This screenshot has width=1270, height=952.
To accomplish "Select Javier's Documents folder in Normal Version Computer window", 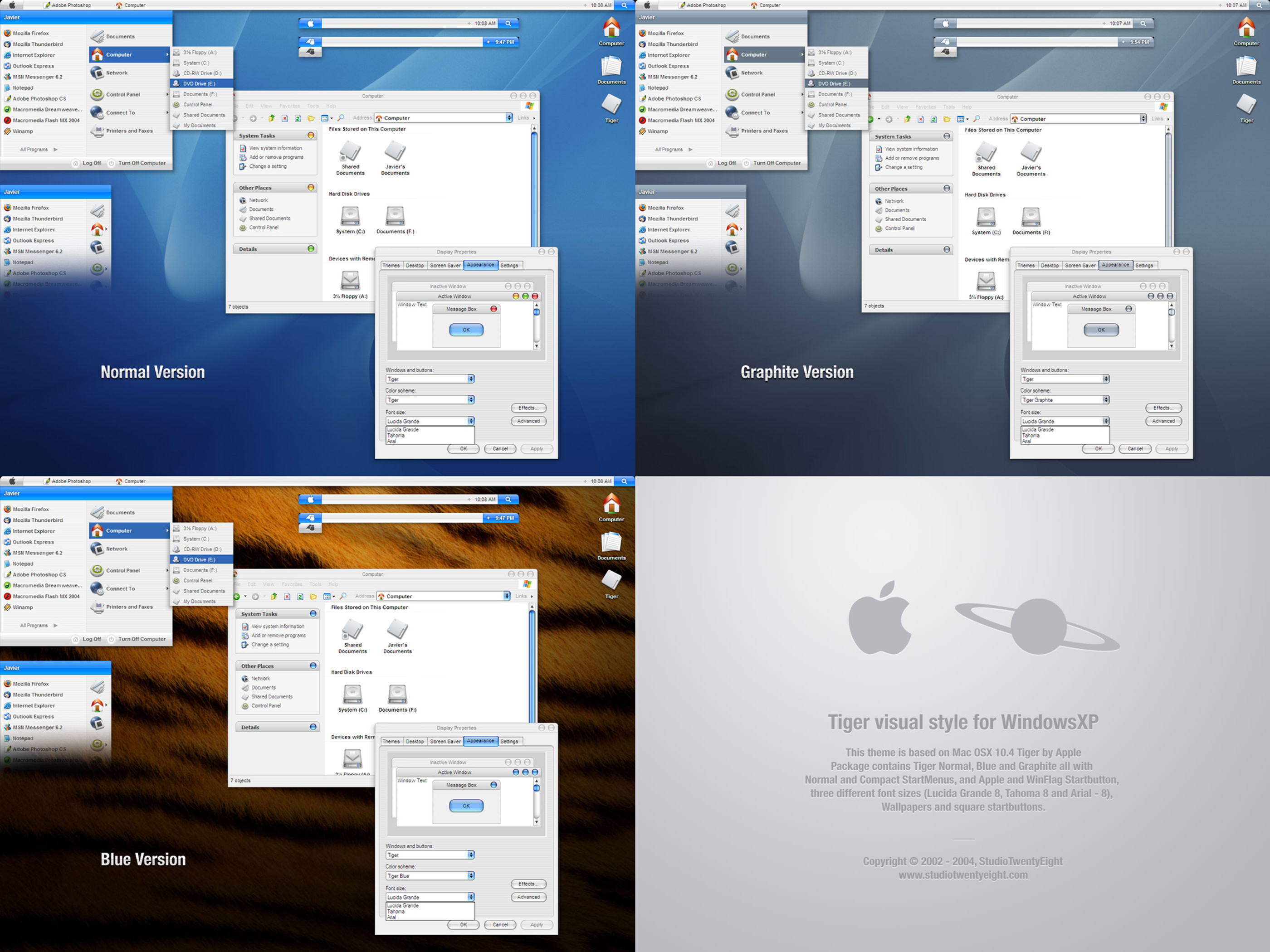I will pyautogui.click(x=396, y=159).
